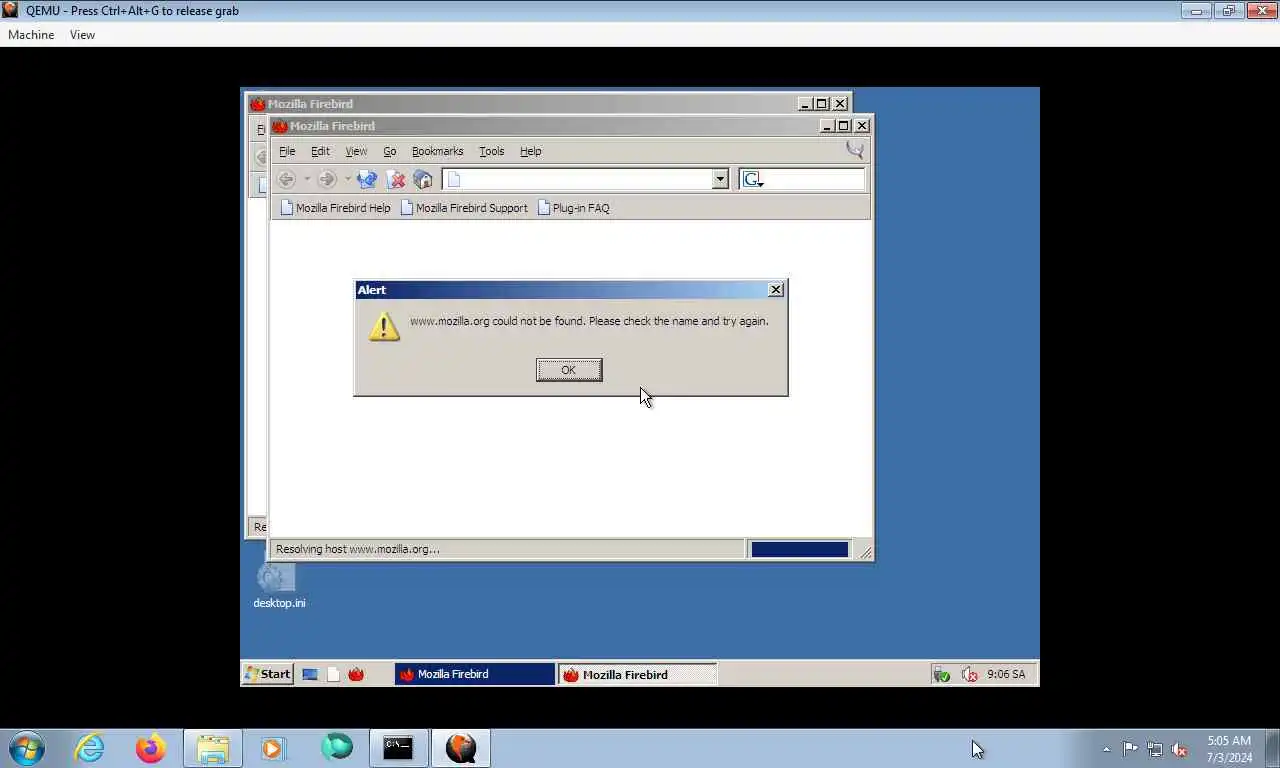
Task: Click the Show Desktop quick launch icon
Action: click(310, 674)
